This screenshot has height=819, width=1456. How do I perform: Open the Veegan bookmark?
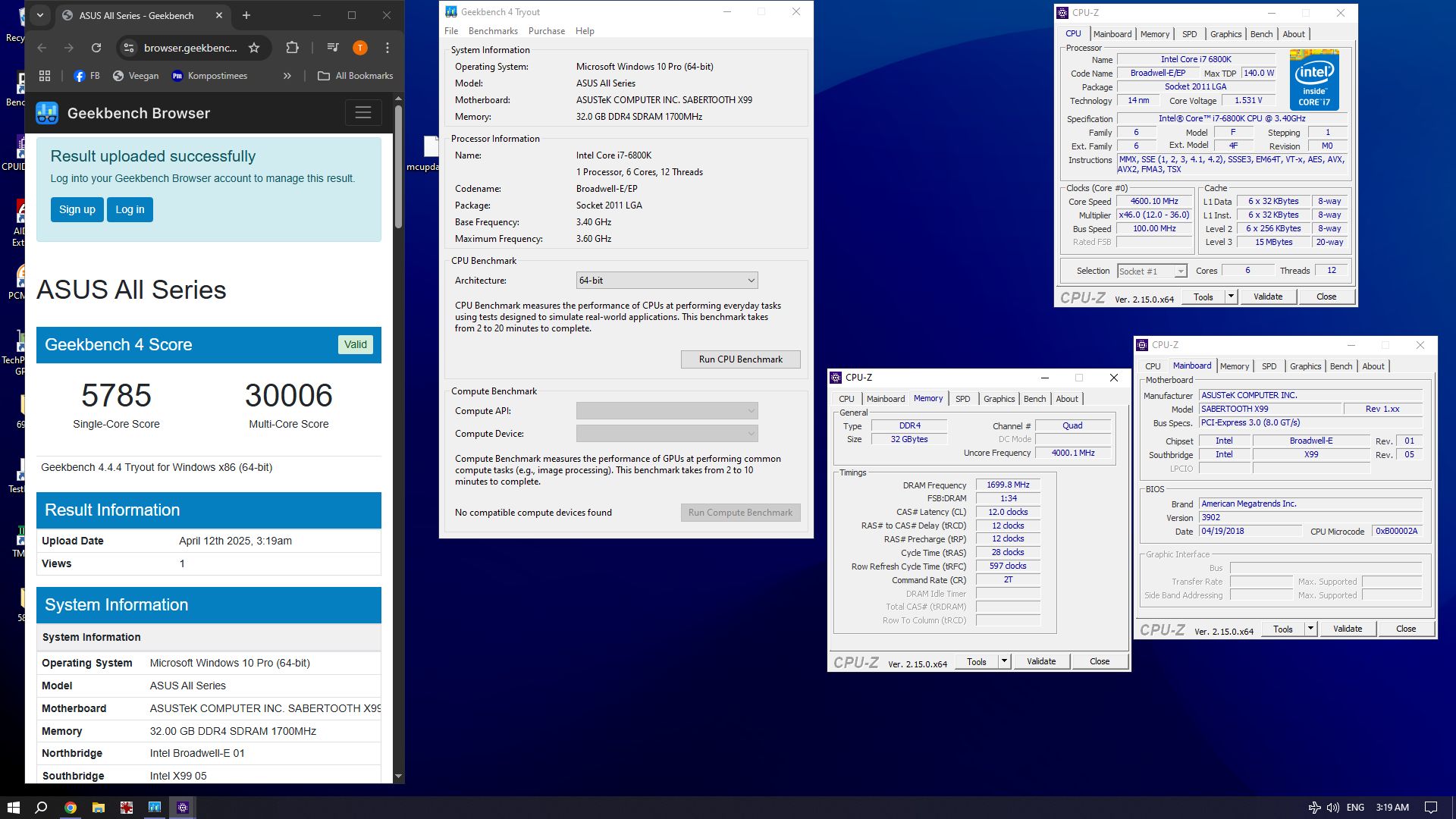tap(136, 76)
